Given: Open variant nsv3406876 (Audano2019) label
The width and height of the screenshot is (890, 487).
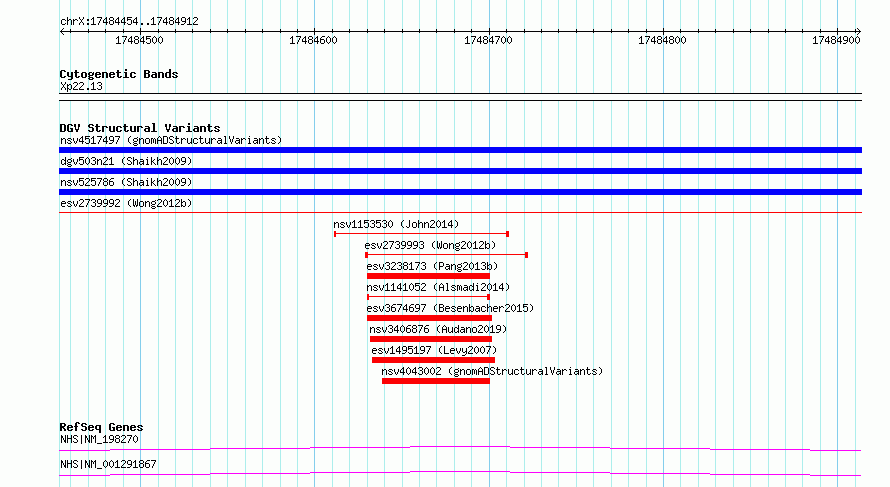Looking at the screenshot, I should tap(438, 329).
